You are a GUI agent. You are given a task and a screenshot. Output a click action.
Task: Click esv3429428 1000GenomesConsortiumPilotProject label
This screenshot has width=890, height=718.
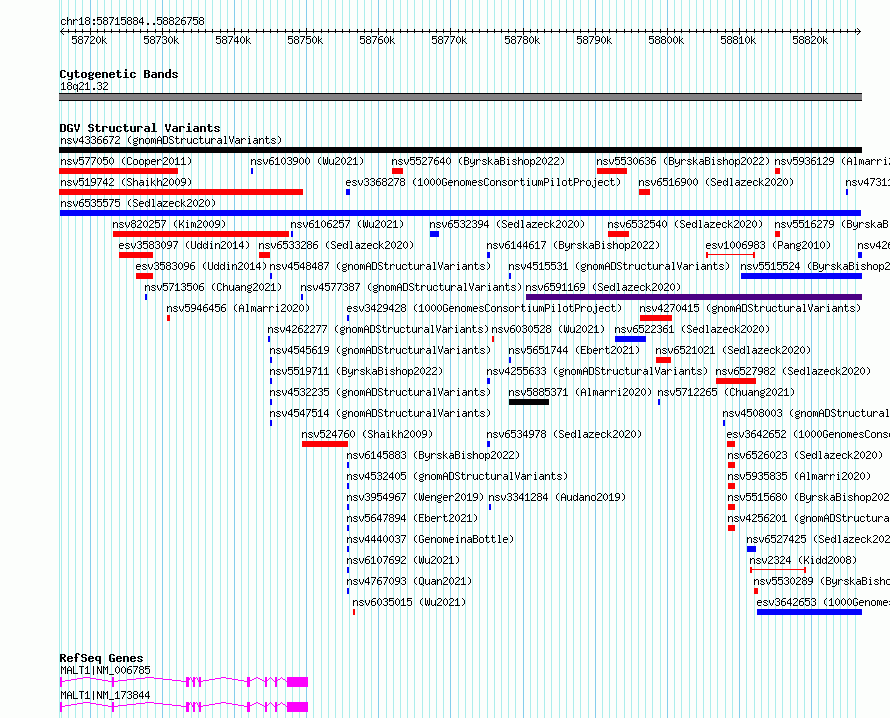tap(484, 308)
